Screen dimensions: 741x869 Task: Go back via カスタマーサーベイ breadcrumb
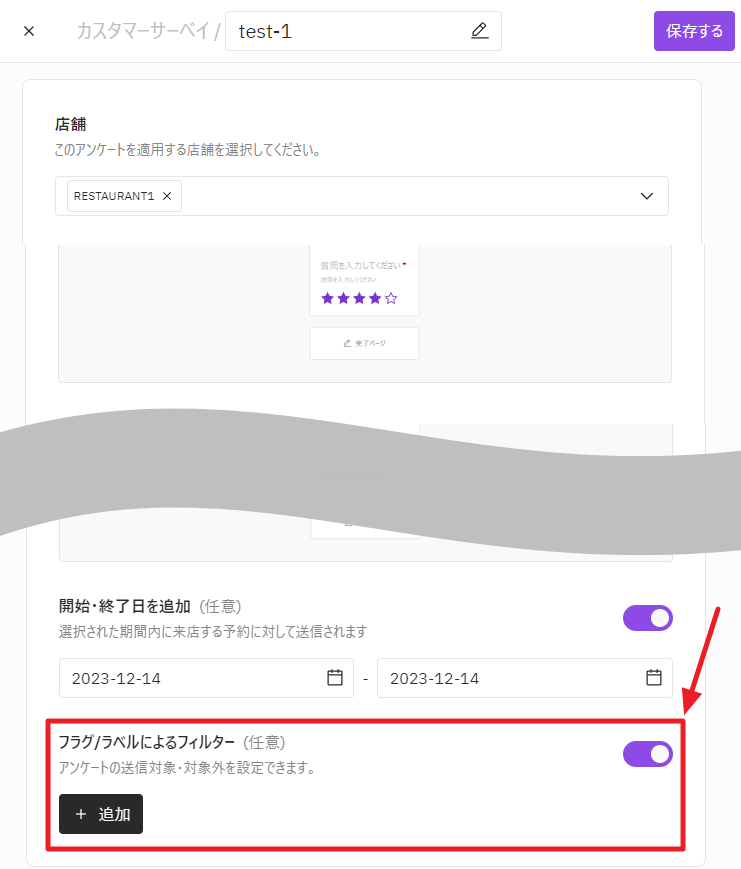(x=143, y=31)
